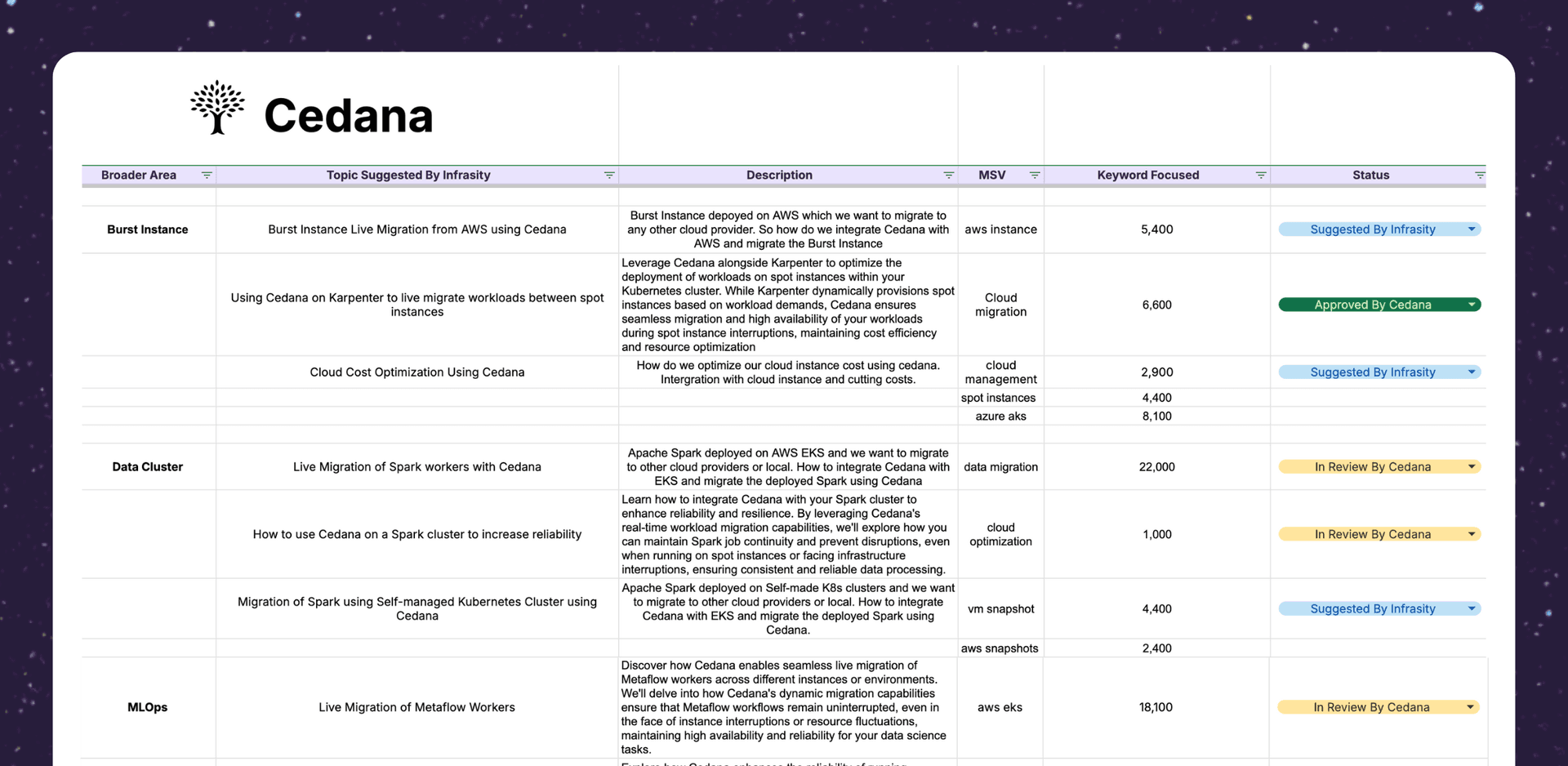Click the Cedana tree logo
This screenshot has height=766, width=1568.
pyautogui.click(x=217, y=107)
